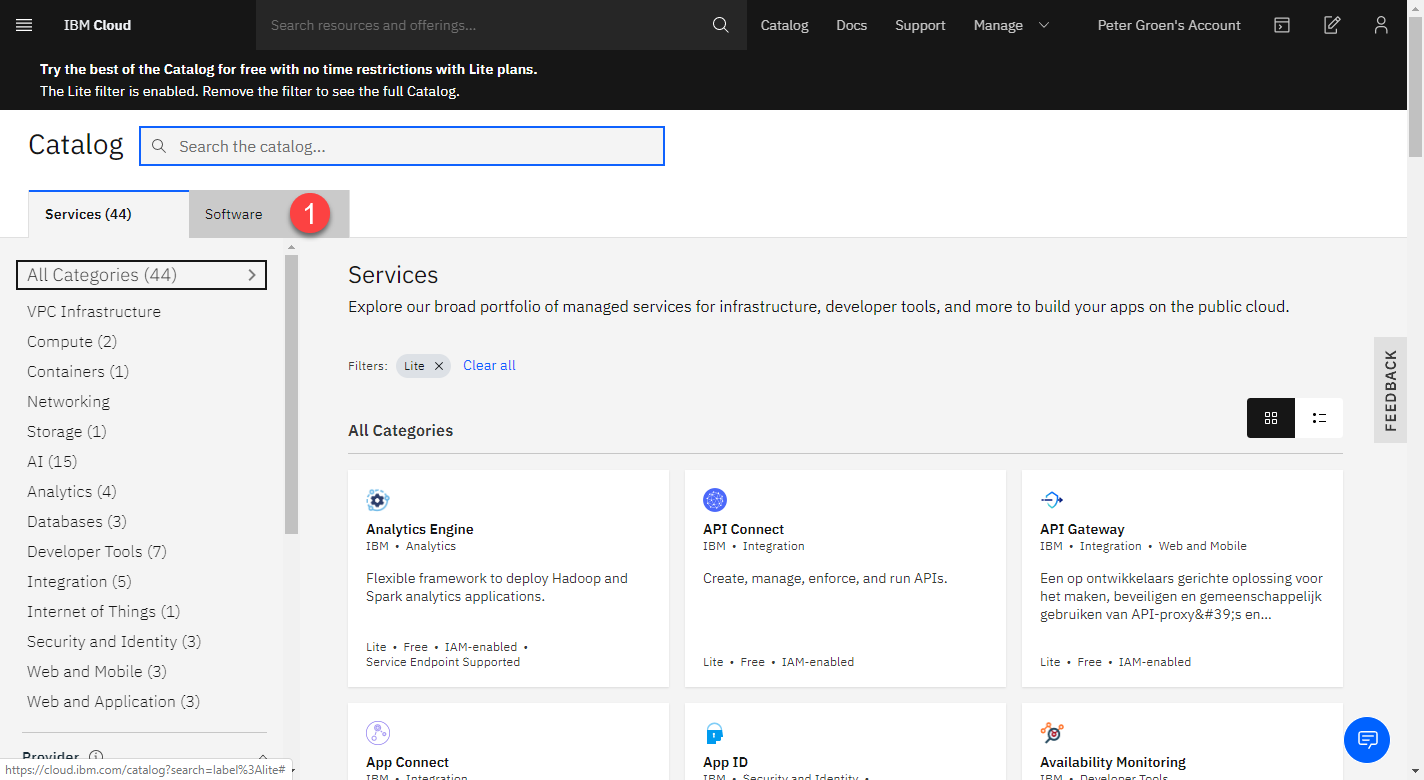Open the Analytics Engine card title
Viewport: 1424px width, 780px height.
click(x=420, y=529)
